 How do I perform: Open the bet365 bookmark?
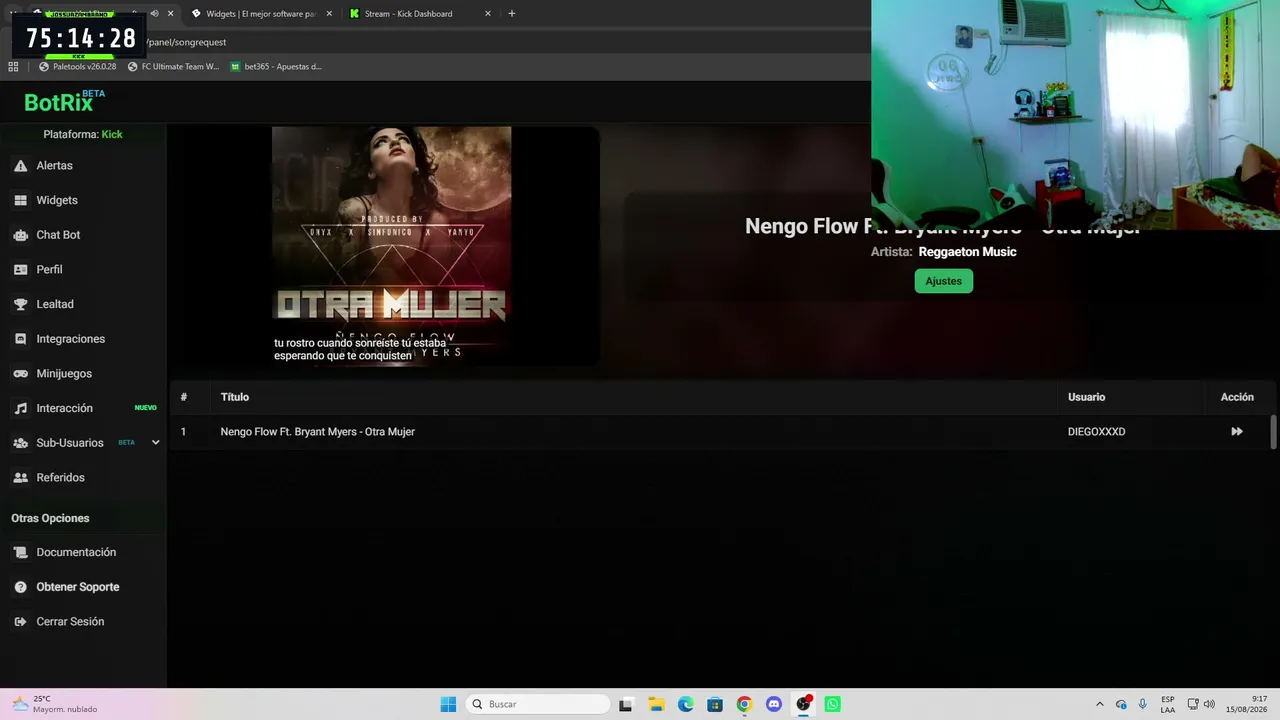click(276, 67)
